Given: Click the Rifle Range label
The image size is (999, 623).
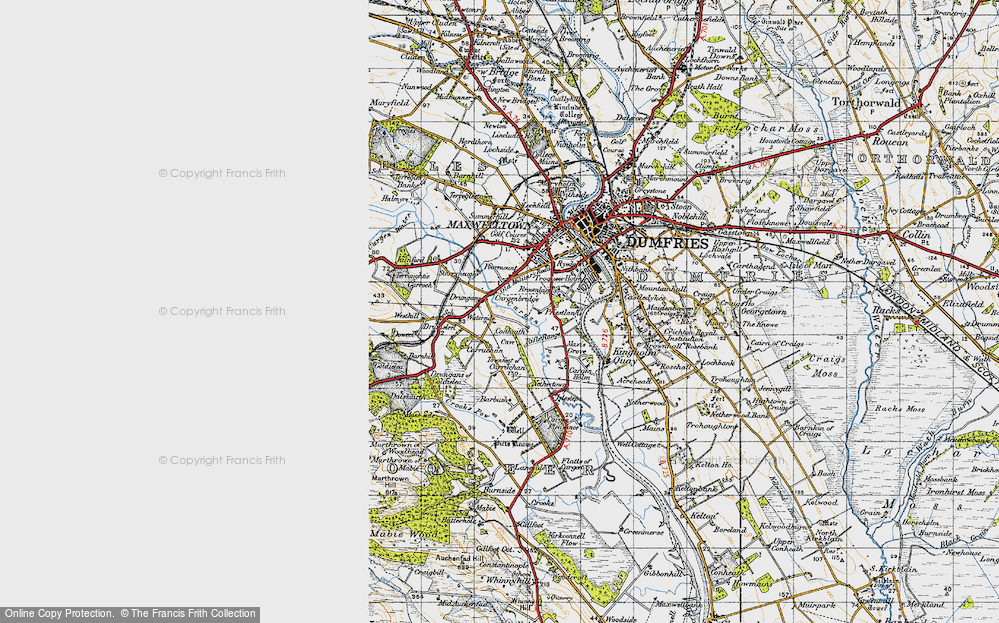Looking at the screenshot, I should click(541, 338).
